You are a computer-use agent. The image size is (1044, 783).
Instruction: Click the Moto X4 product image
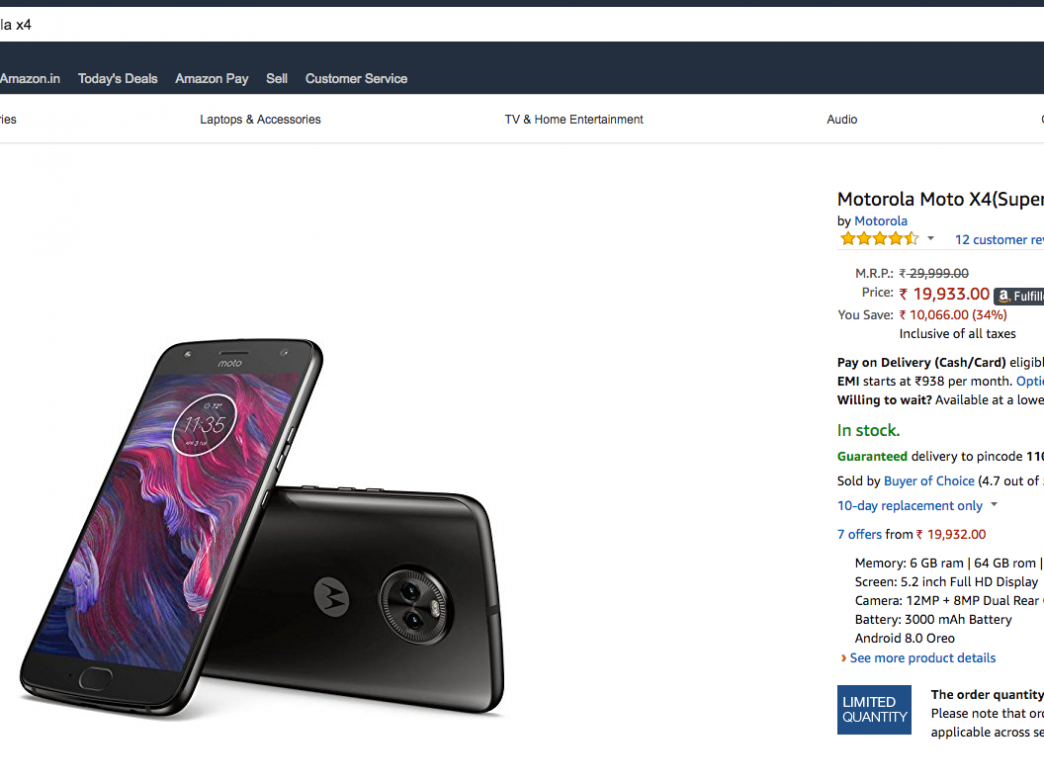click(262, 530)
